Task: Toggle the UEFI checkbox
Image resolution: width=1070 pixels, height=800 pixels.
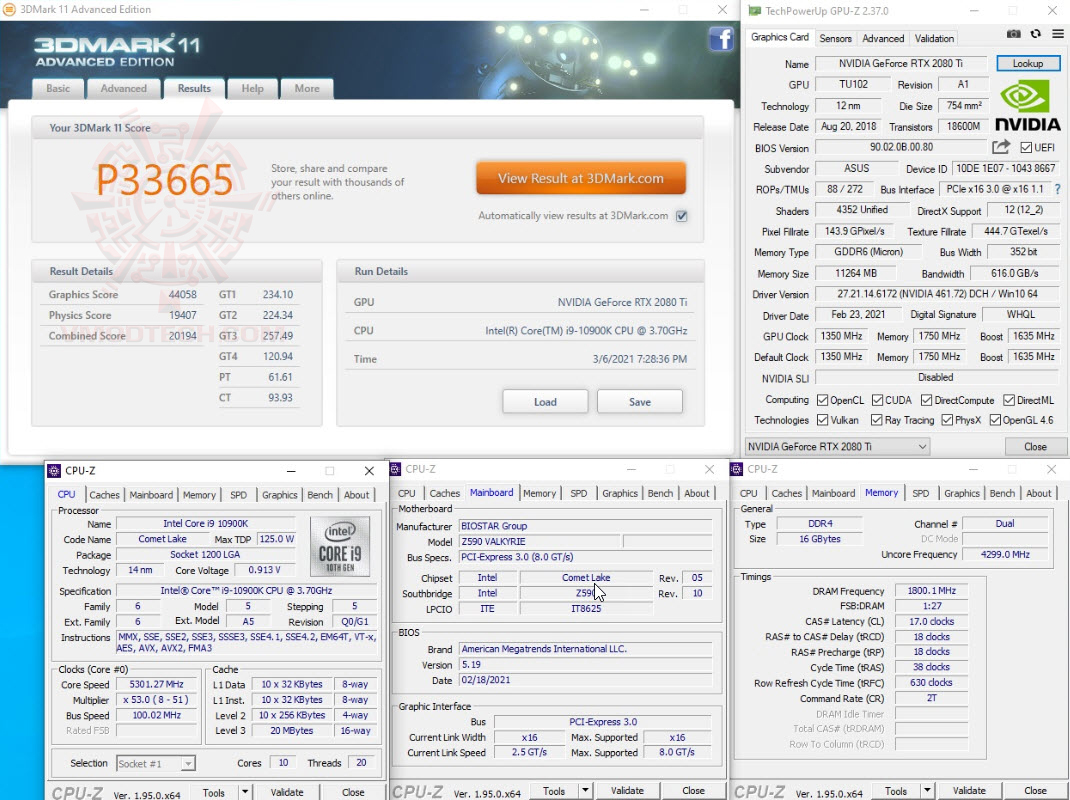Action: point(1026,147)
